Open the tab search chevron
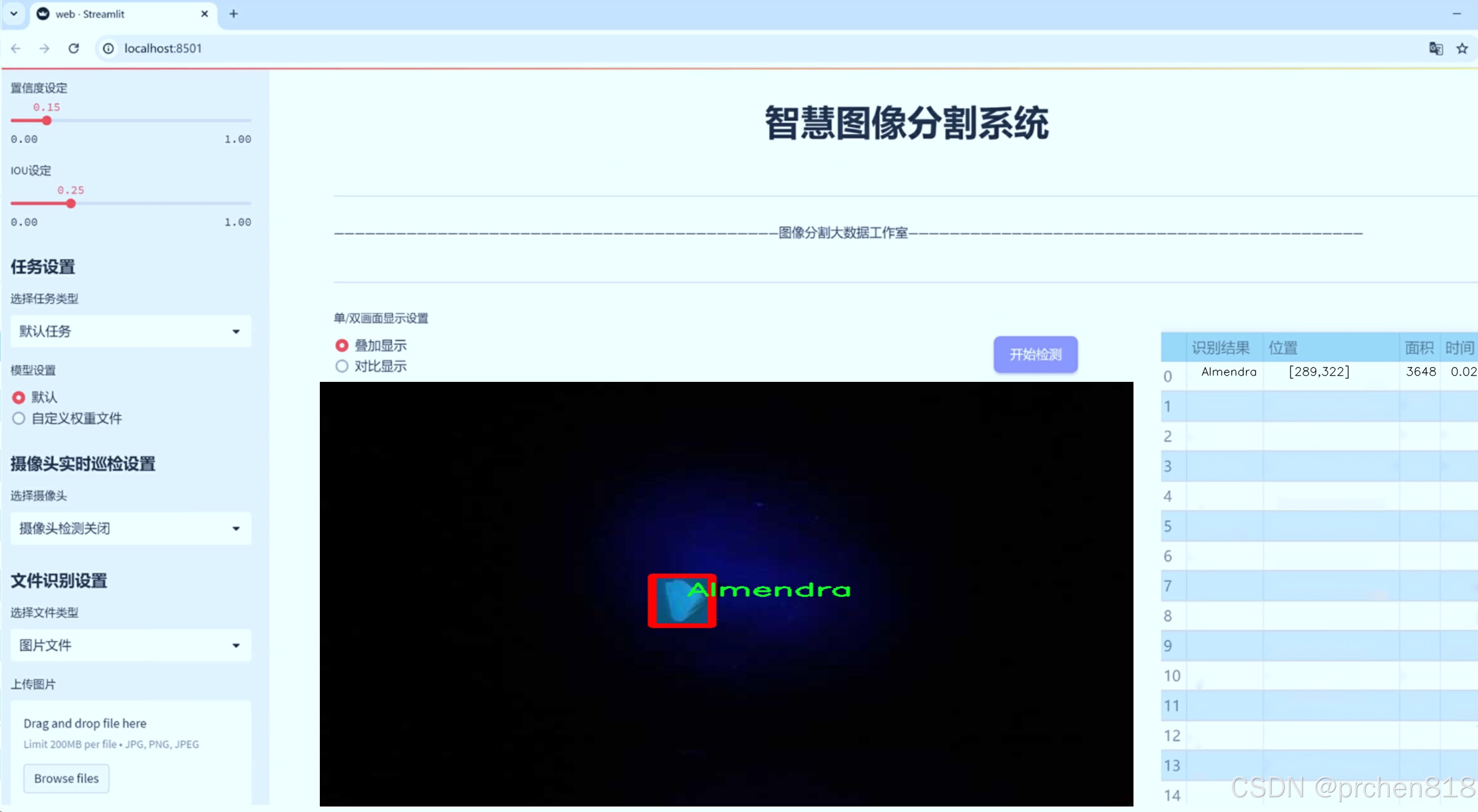The height and width of the screenshot is (812, 1478). click(14, 14)
